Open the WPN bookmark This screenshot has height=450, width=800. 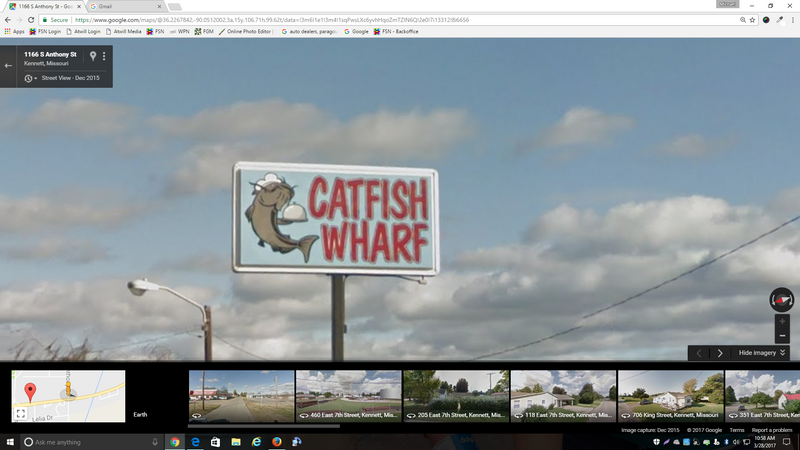179,32
